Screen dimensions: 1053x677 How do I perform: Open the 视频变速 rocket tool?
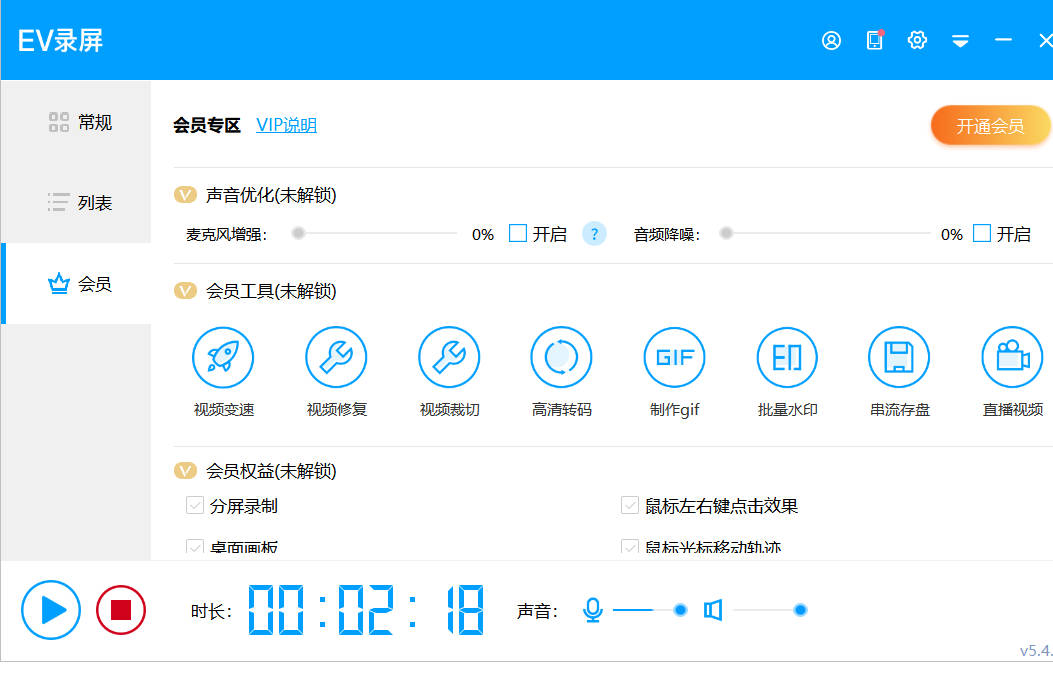click(223, 358)
